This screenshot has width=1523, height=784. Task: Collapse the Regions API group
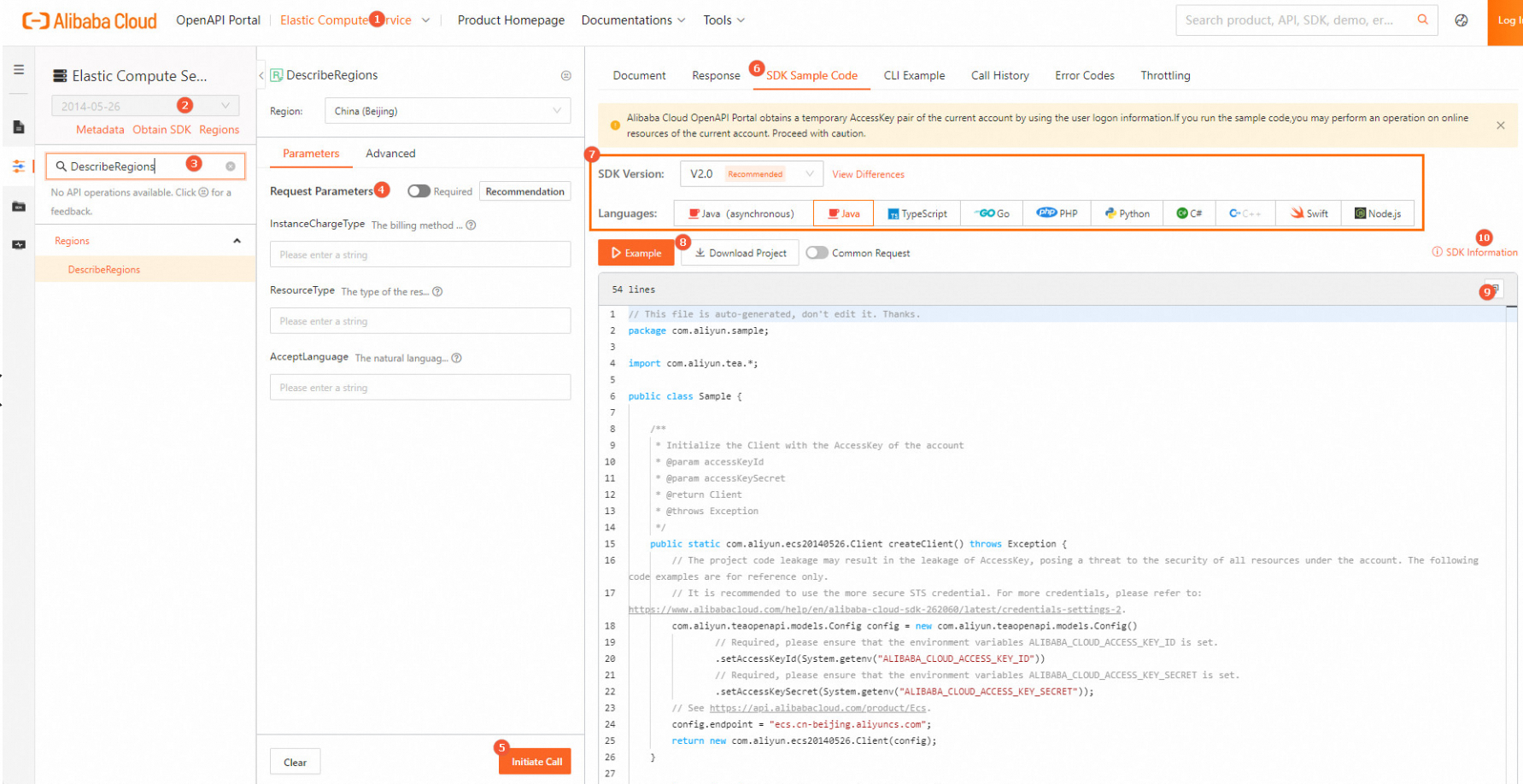point(237,241)
